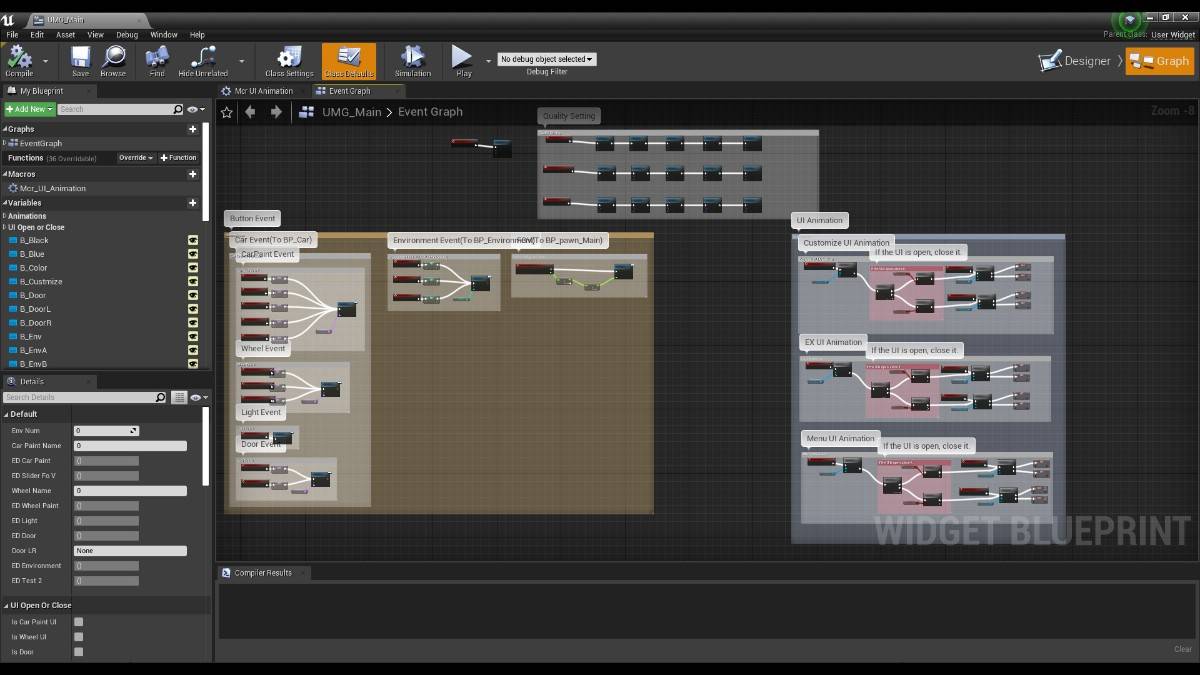Click the Class Defaults toolbar icon
The width and height of the screenshot is (1200, 675).
point(349,57)
